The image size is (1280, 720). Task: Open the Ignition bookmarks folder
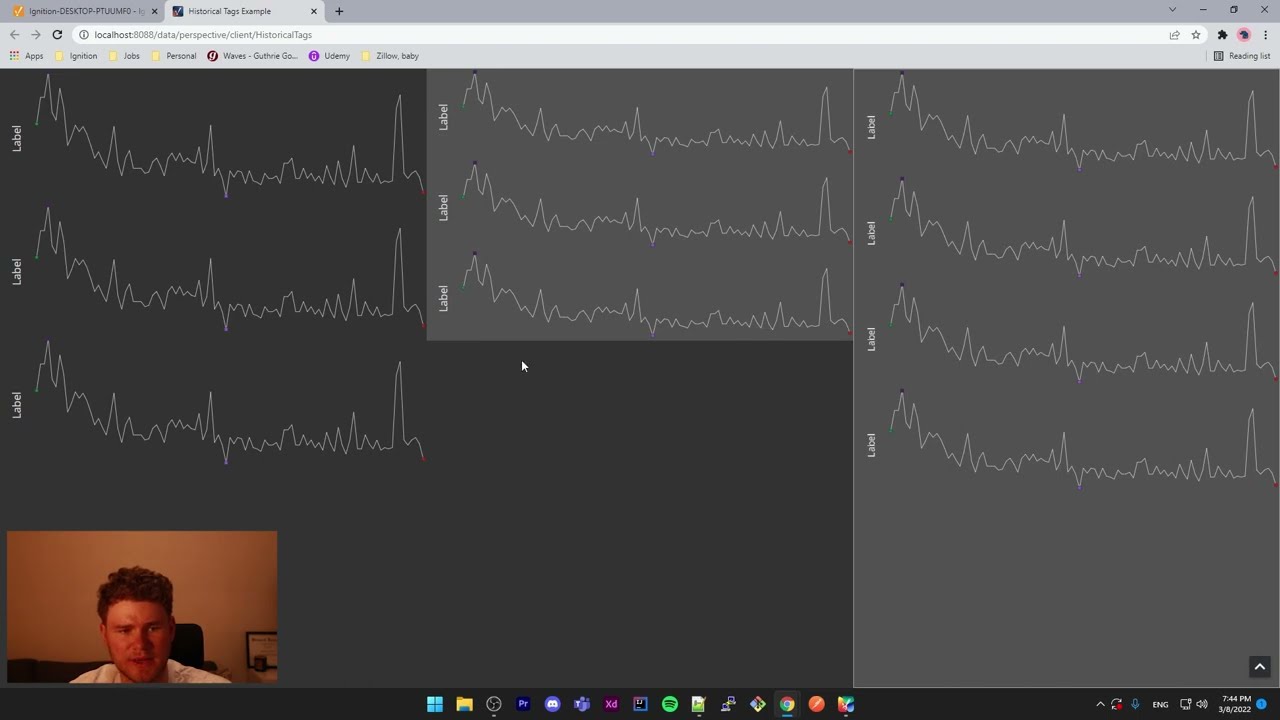point(76,56)
